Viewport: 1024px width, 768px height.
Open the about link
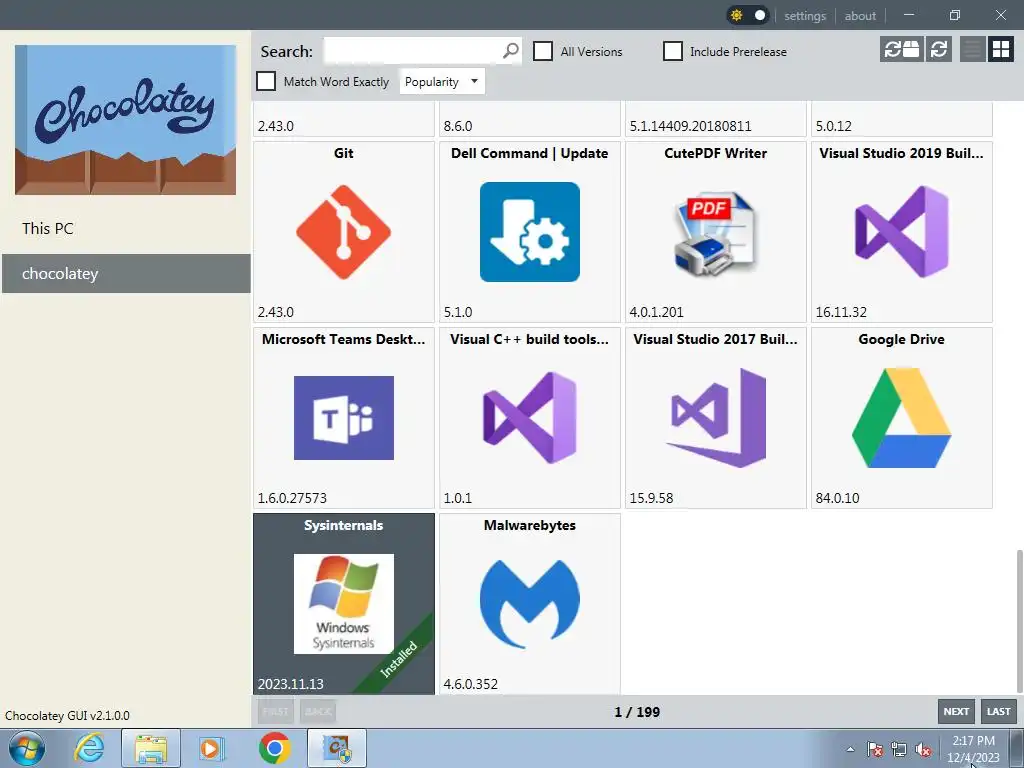pyautogui.click(x=860, y=16)
